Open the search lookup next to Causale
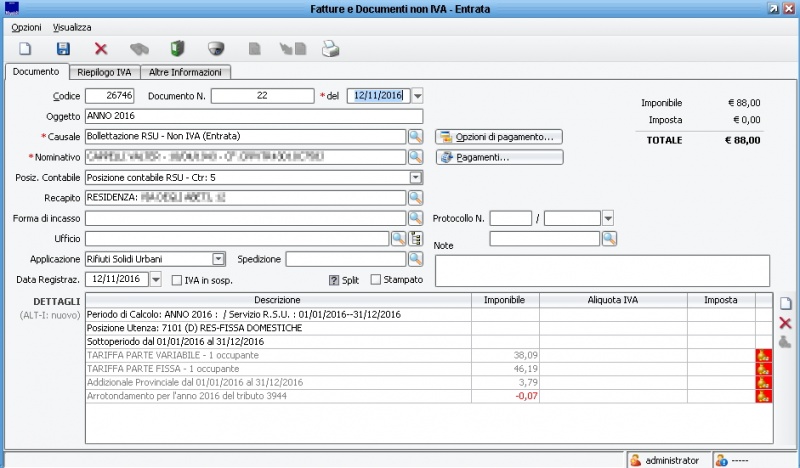Screen dimensions: 800x468 (415, 136)
